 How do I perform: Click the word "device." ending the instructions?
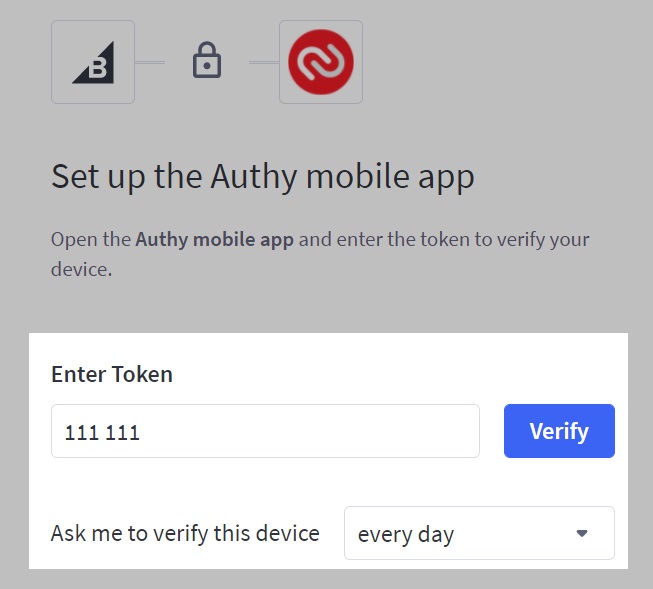pyautogui.click(x=81, y=270)
